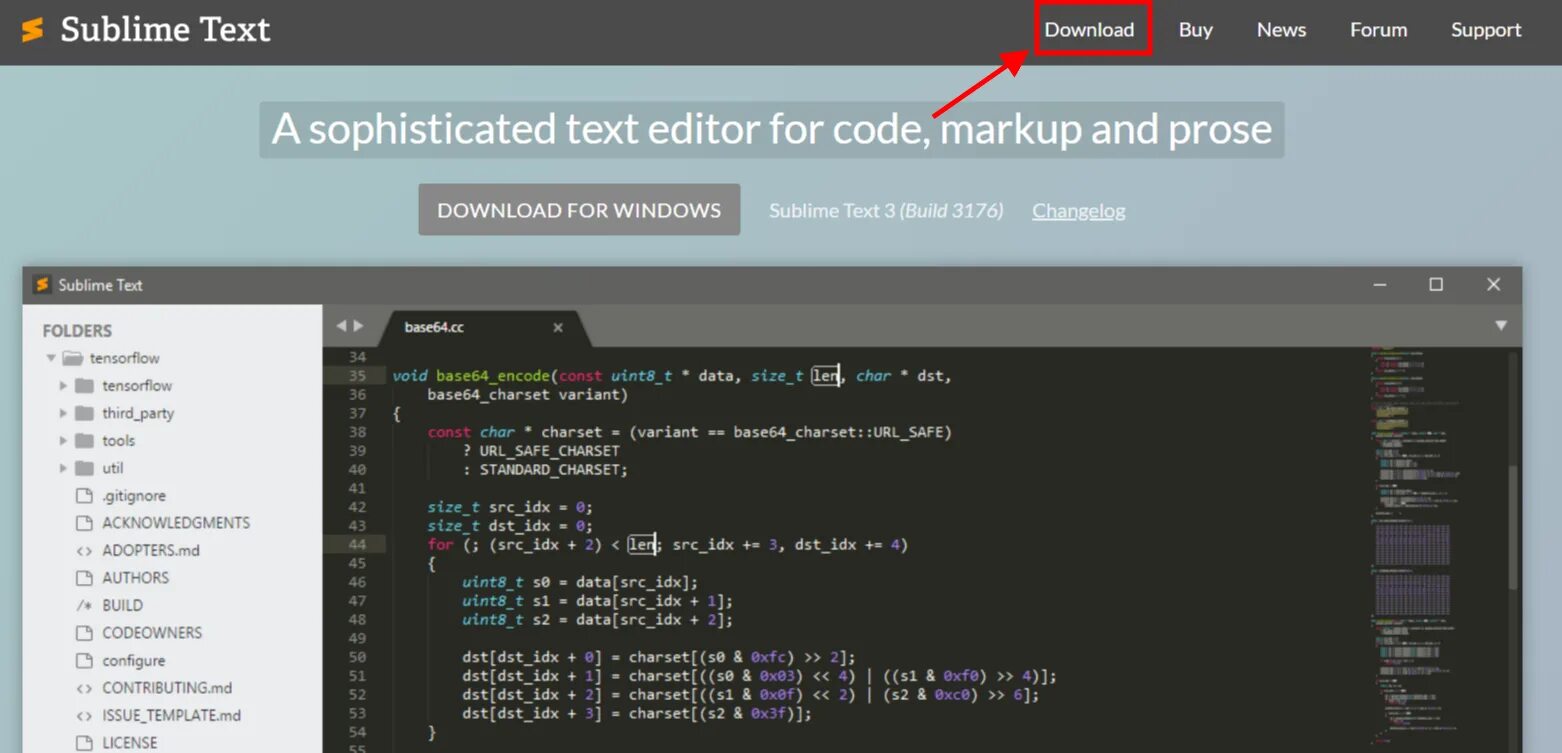Go to the News page

[x=1281, y=30]
